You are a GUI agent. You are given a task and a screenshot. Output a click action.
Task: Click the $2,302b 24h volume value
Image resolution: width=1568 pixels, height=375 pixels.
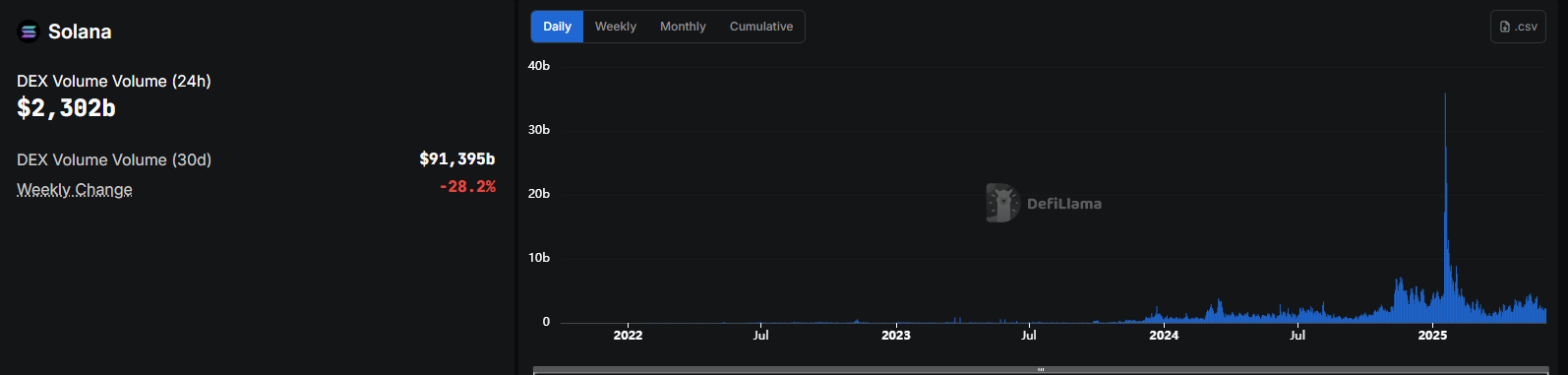66,108
